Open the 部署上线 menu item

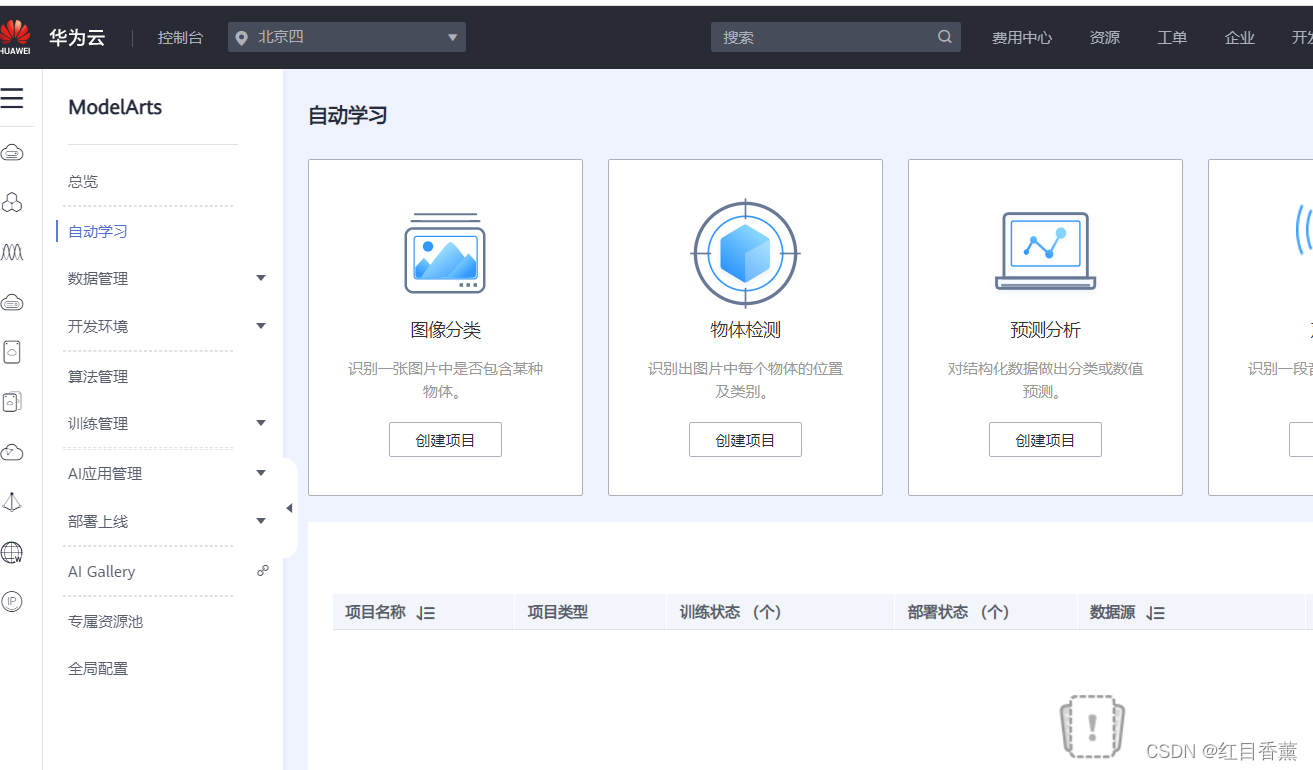pos(98,522)
